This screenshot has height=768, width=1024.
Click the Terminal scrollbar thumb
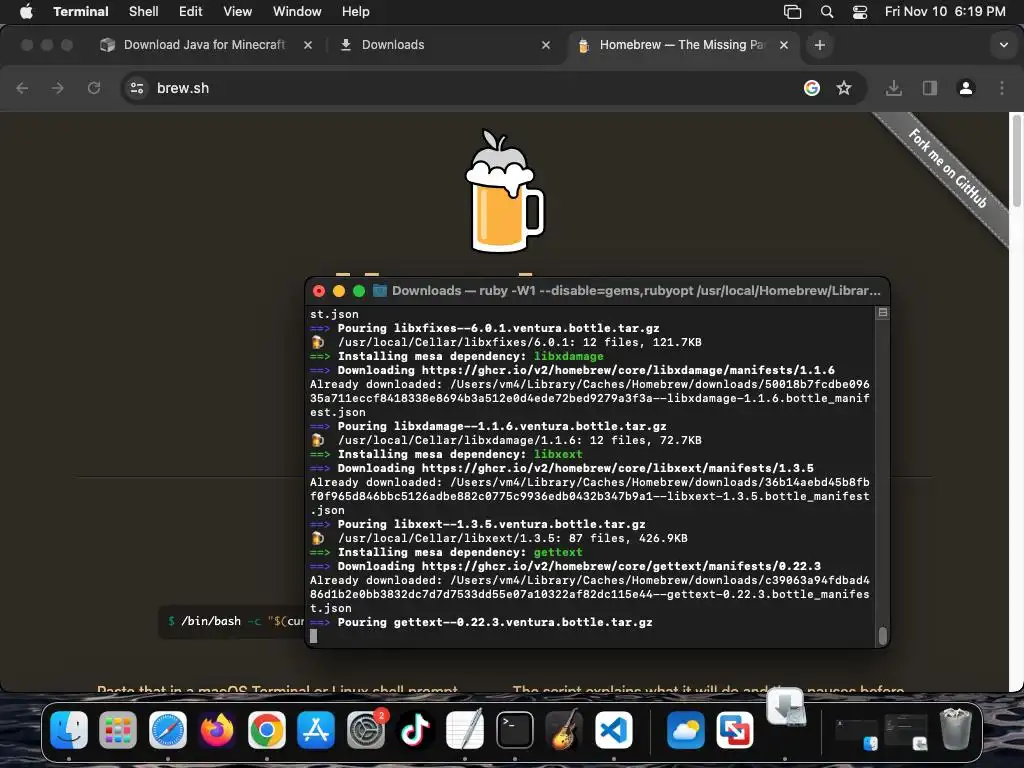click(x=882, y=635)
